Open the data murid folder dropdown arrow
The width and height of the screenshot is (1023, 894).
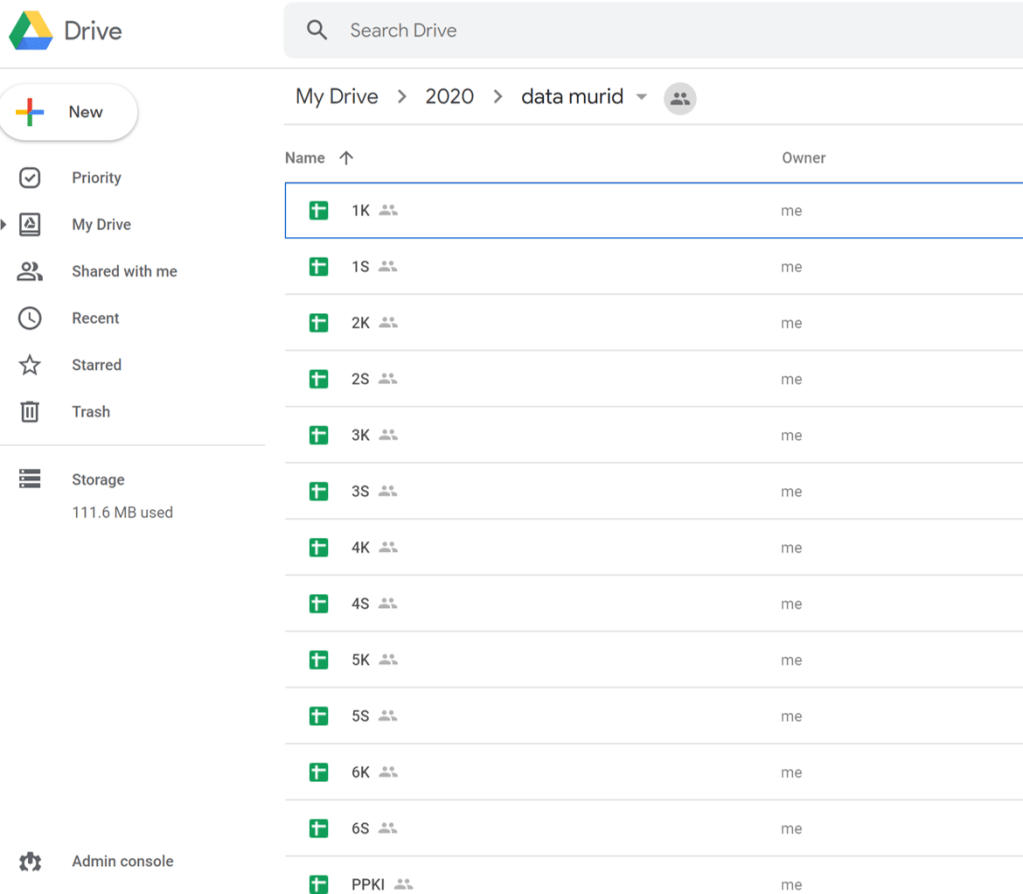click(642, 97)
